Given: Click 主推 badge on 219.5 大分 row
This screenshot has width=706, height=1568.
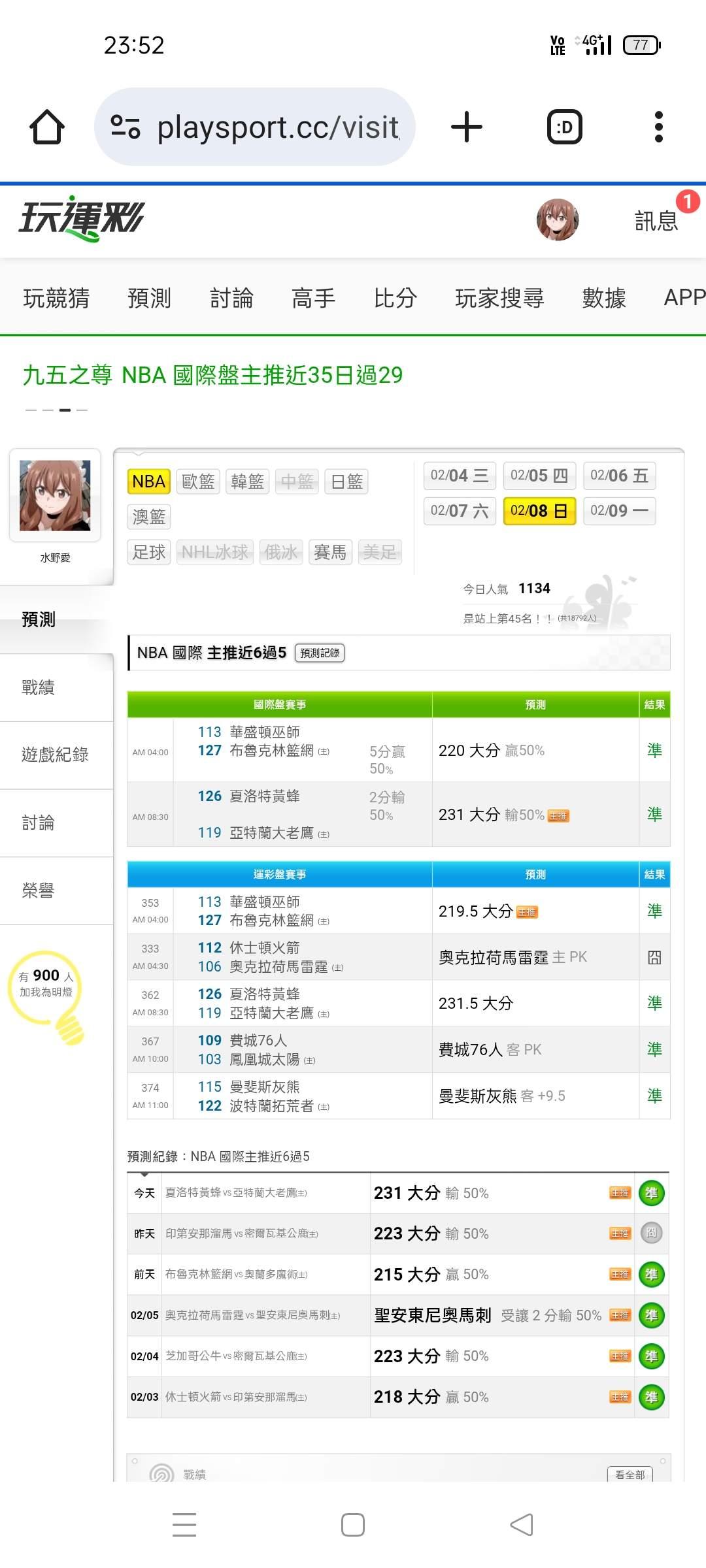Looking at the screenshot, I should click(527, 912).
